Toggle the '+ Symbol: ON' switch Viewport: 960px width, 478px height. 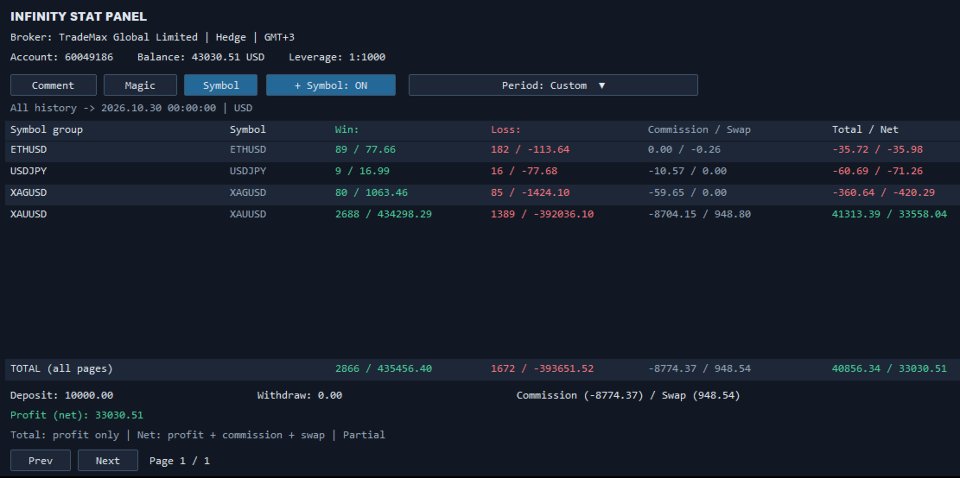click(331, 85)
